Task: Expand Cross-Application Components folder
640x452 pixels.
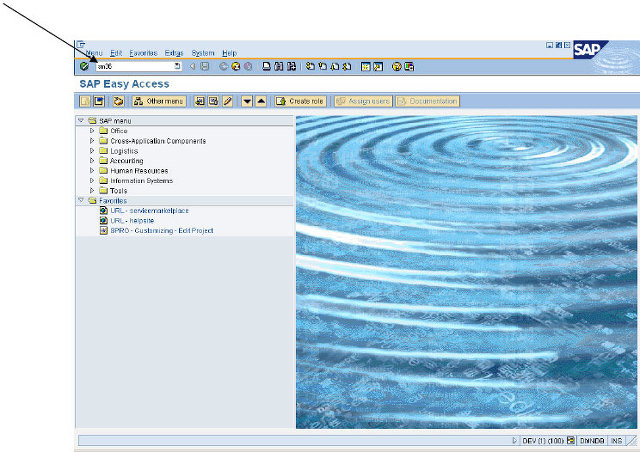Action: tap(92, 140)
